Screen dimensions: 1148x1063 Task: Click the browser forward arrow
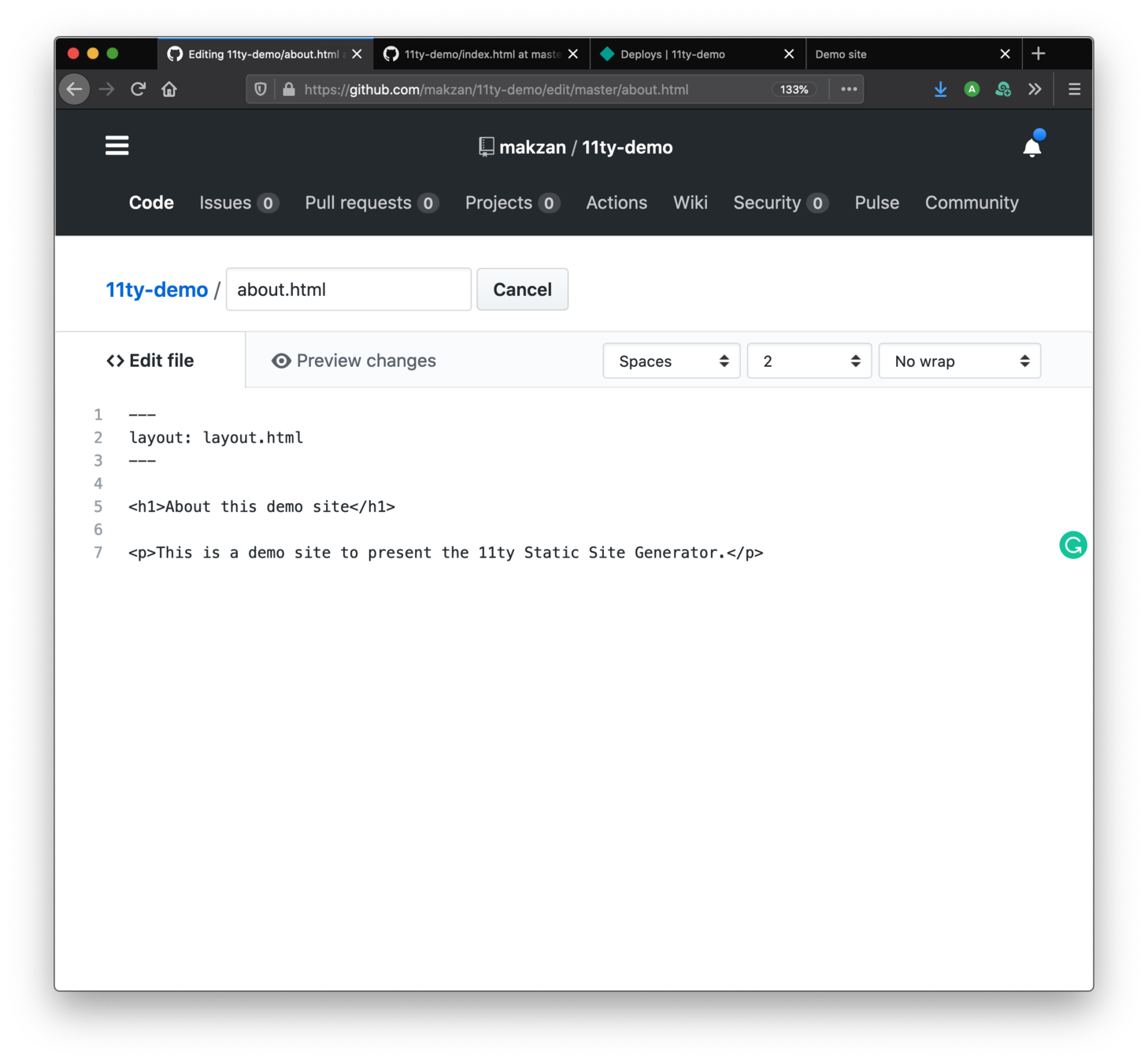pyautogui.click(x=107, y=89)
